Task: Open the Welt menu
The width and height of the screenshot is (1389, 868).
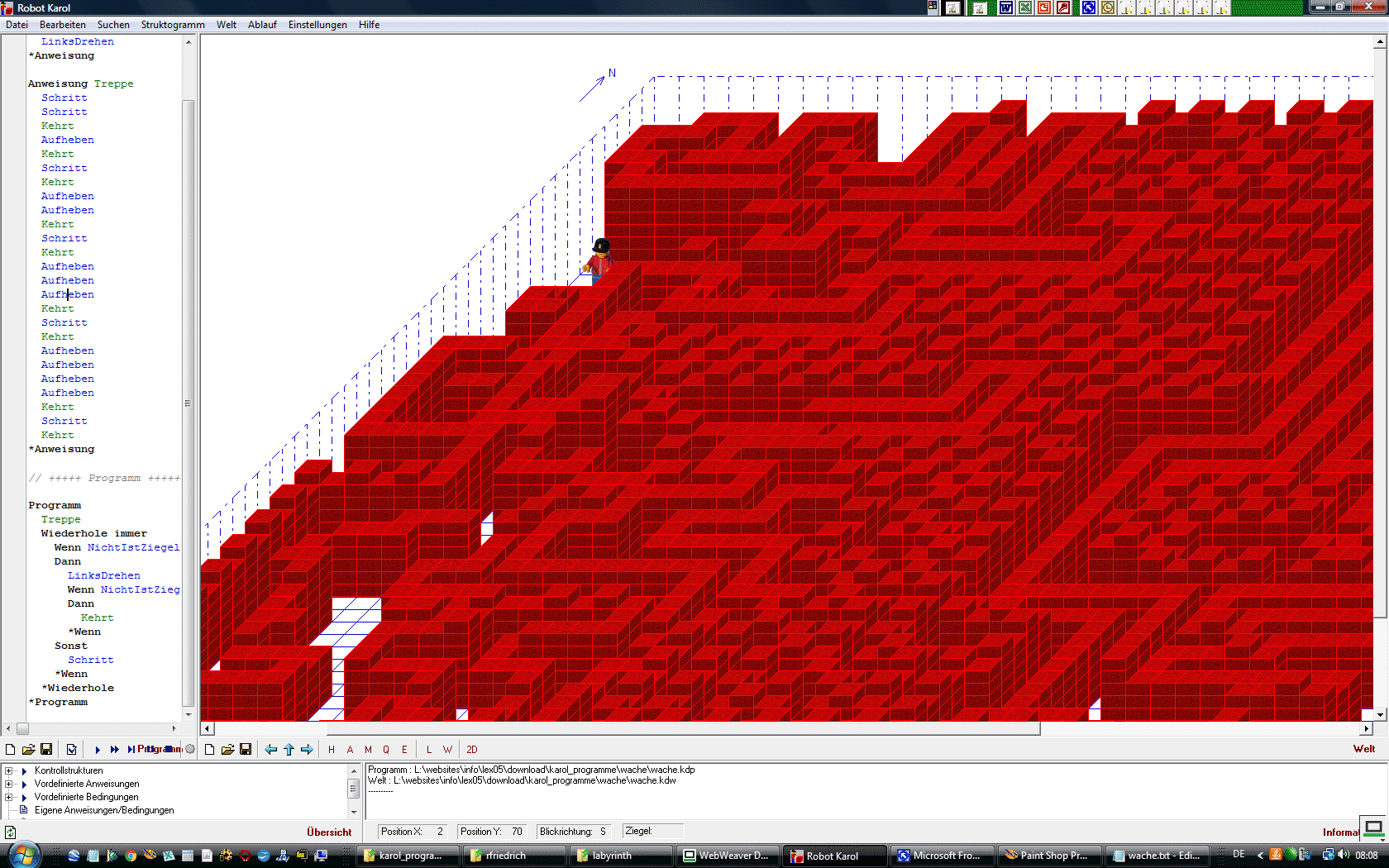Action: [x=227, y=25]
